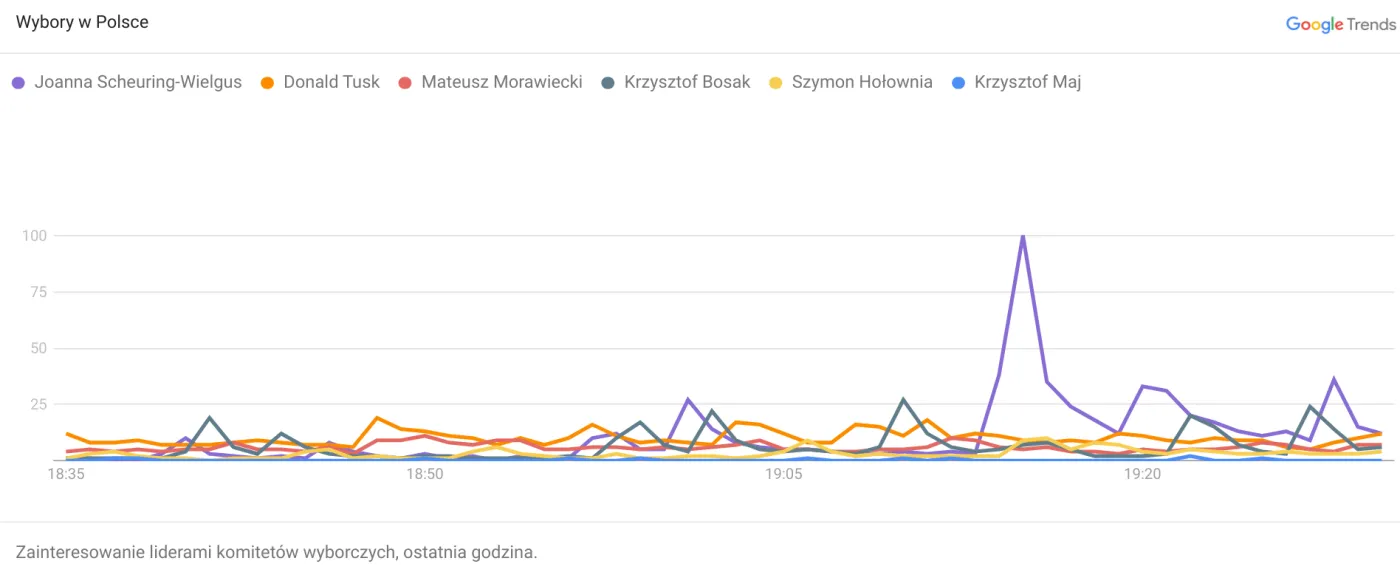This screenshot has width=1400, height=581.
Task: Click the orange Donald Tusk legend dot
Action: 268,83
